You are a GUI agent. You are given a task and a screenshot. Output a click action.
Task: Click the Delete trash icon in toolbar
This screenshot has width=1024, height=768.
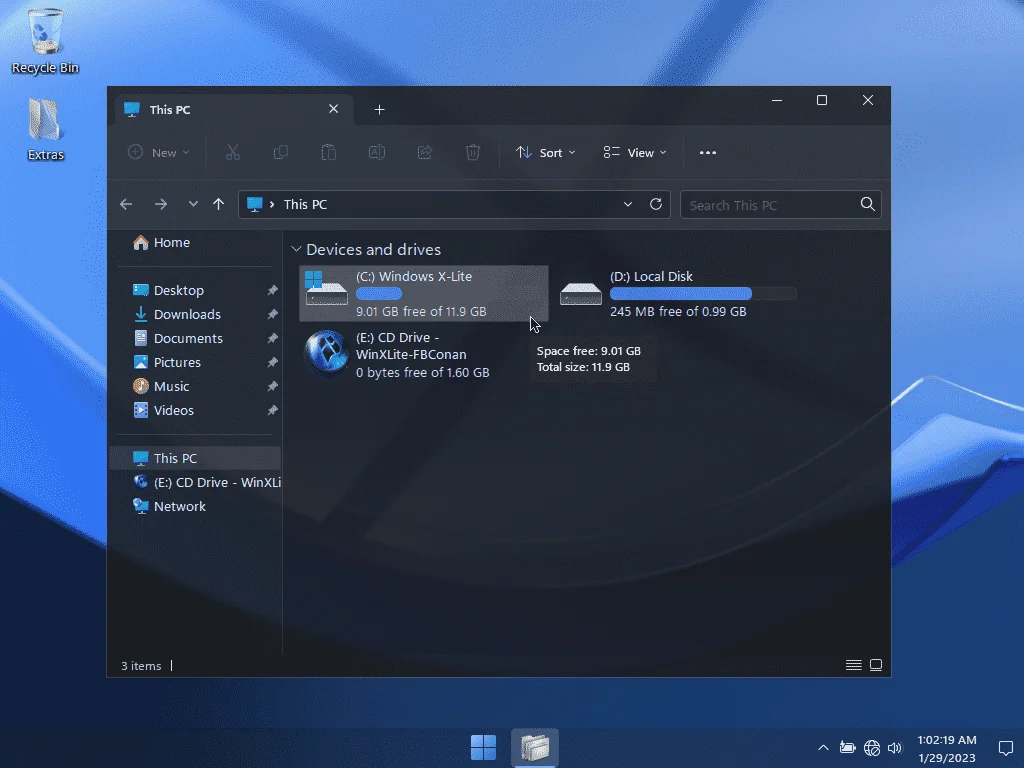tap(473, 153)
